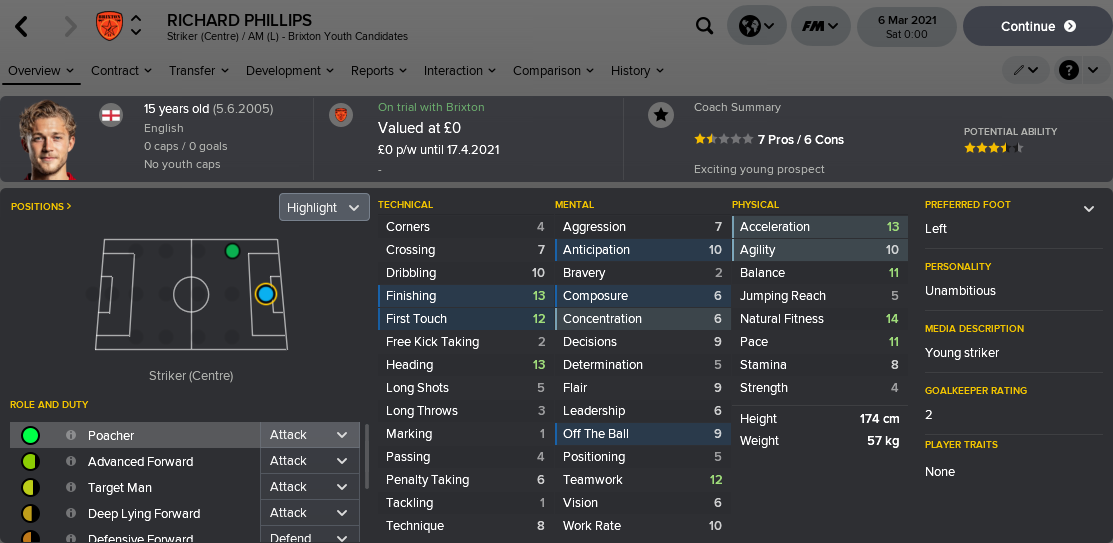Open the Highlight dropdown

coord(324,207)
